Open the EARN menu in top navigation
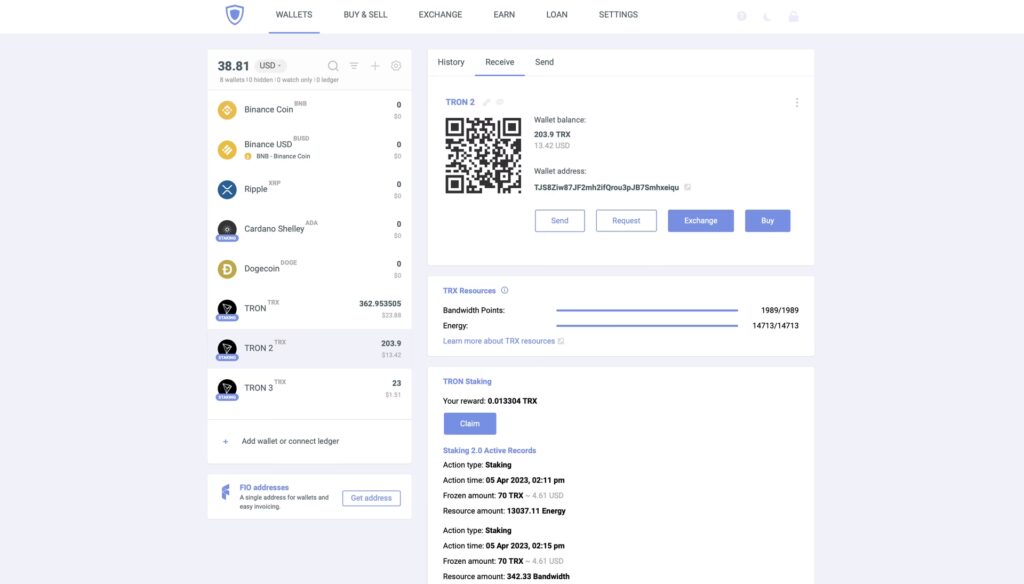The height and width of the screenshot is (584, 1024). click(x=504, y=15)
